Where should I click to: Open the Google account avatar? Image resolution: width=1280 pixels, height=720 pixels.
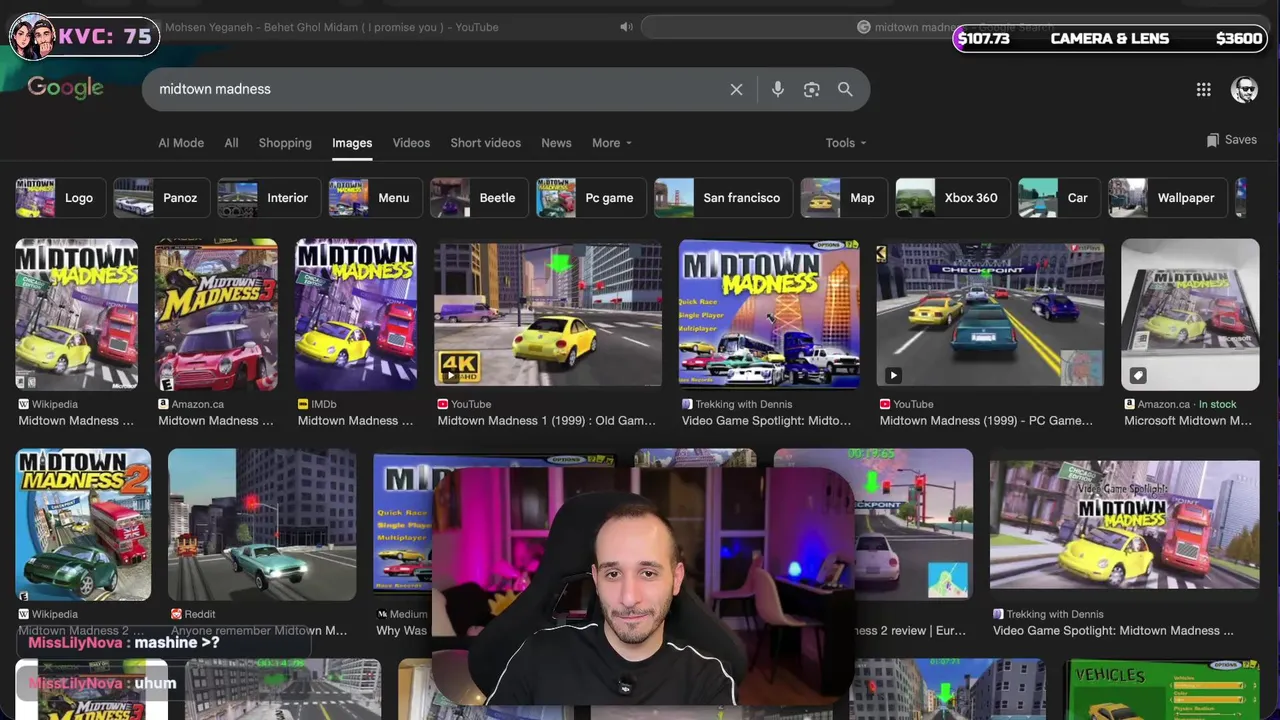(1244, 89)
